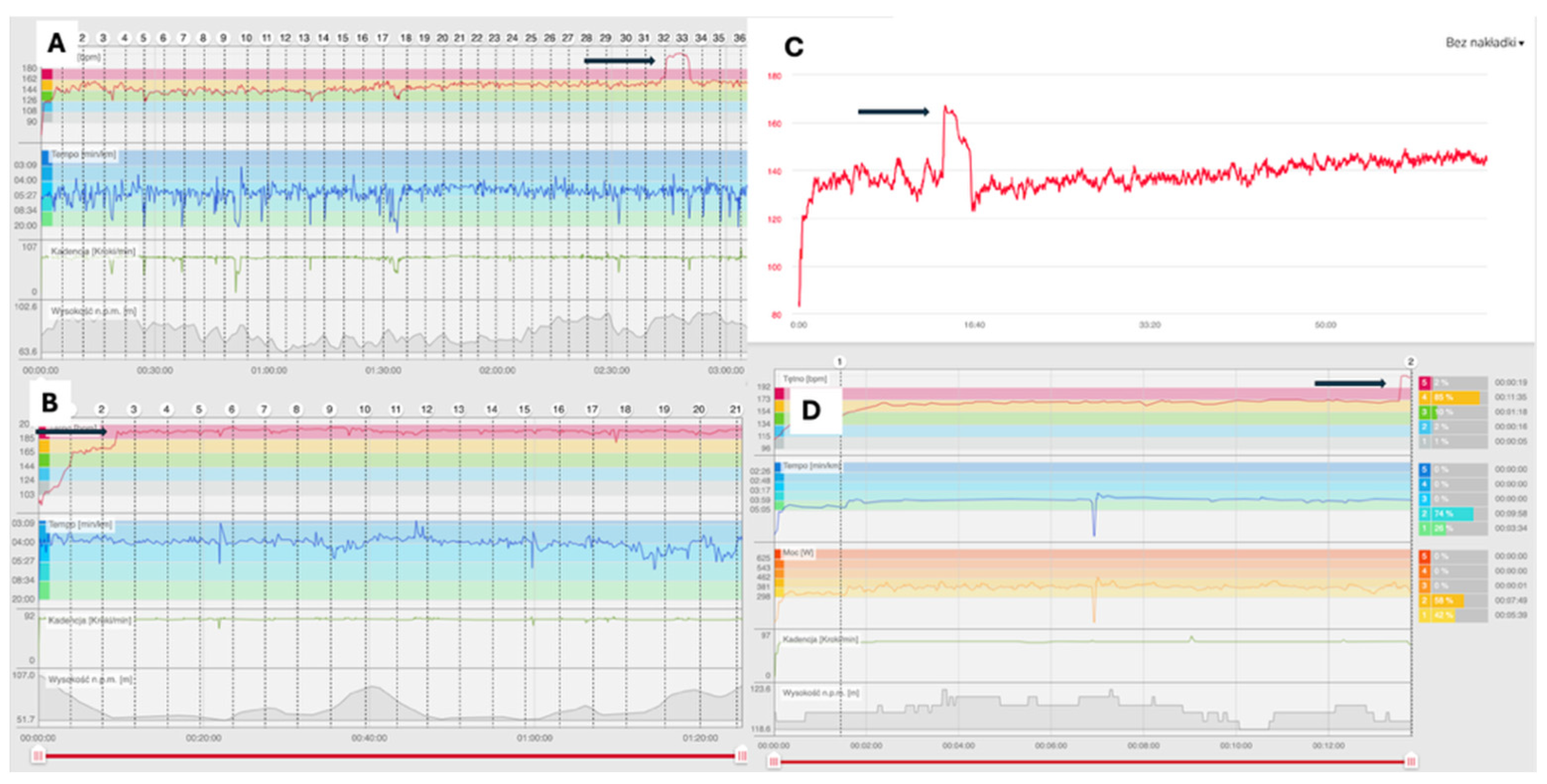Click the 'Tętno [bpm]' label in panel D
This screenshot has width=1547, height=784.
tap(804, 379)
